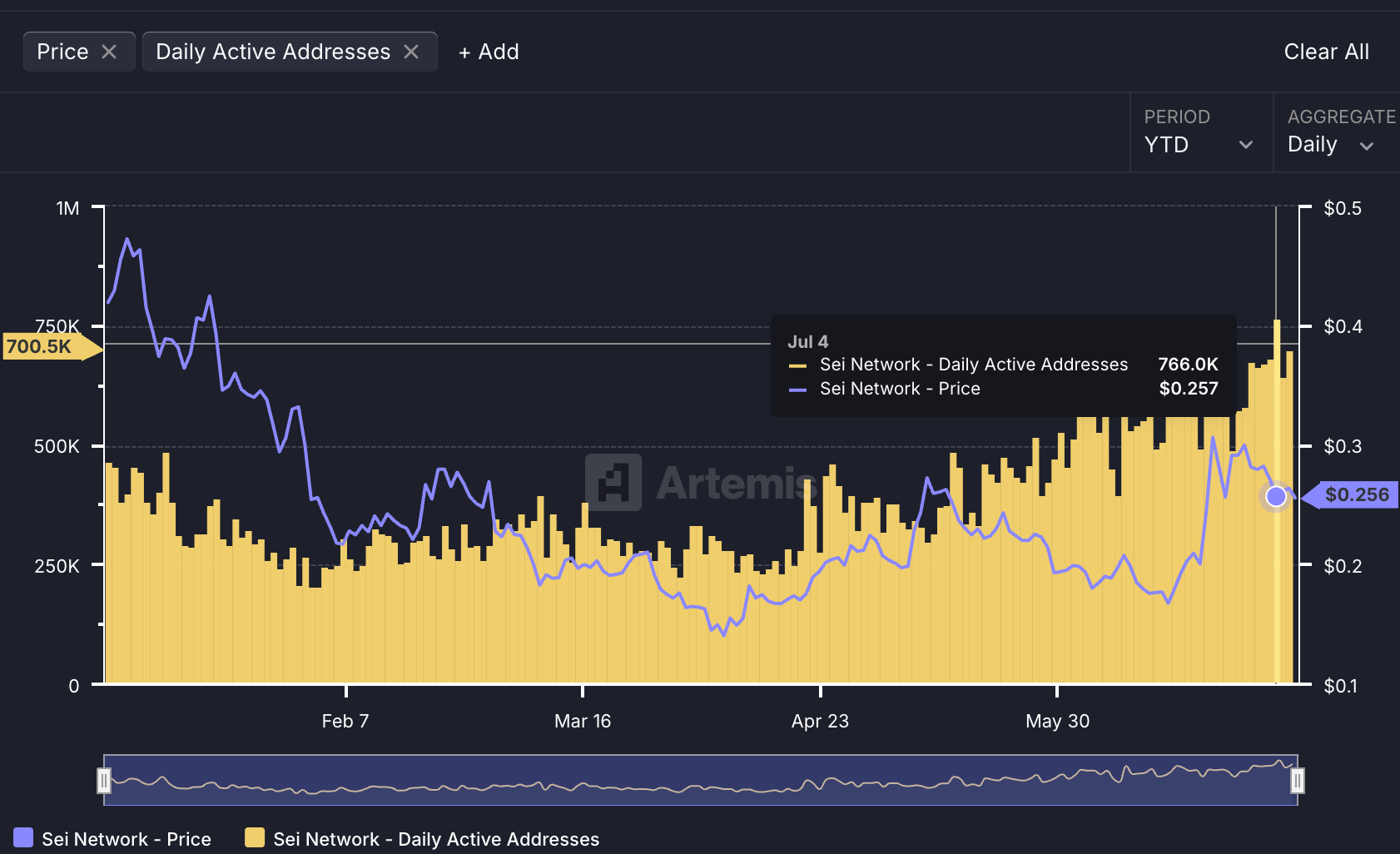Click the left handle of the range selector
The height and width of the screenshot is (854, 1400).
point(105,780)
